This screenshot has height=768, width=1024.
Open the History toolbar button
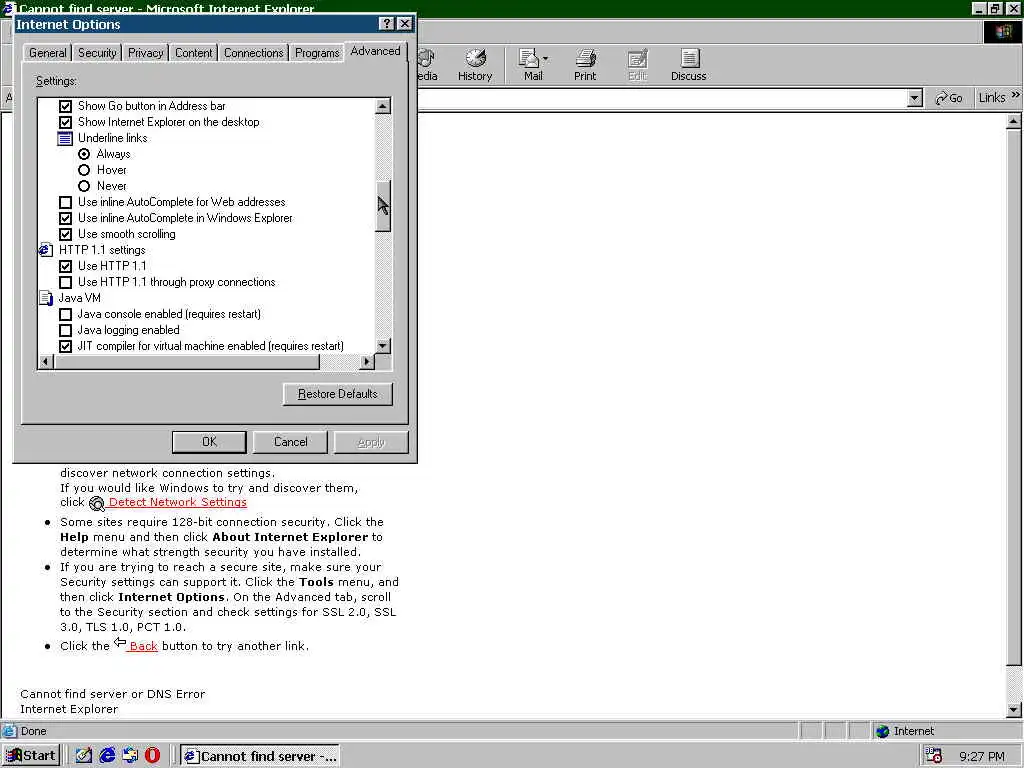point(475,65)
